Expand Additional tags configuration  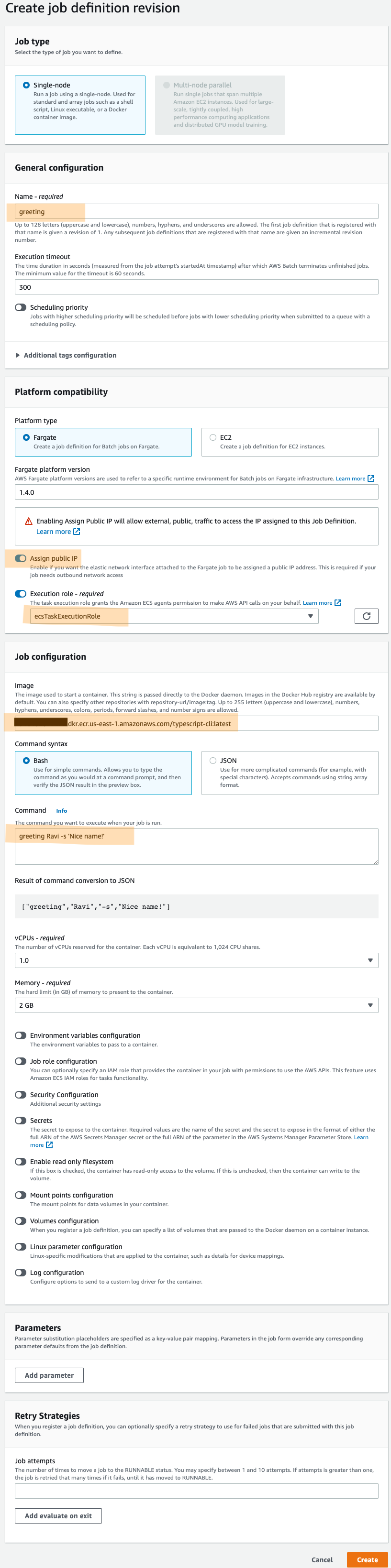pyautogui.click(x=66, y=356)
